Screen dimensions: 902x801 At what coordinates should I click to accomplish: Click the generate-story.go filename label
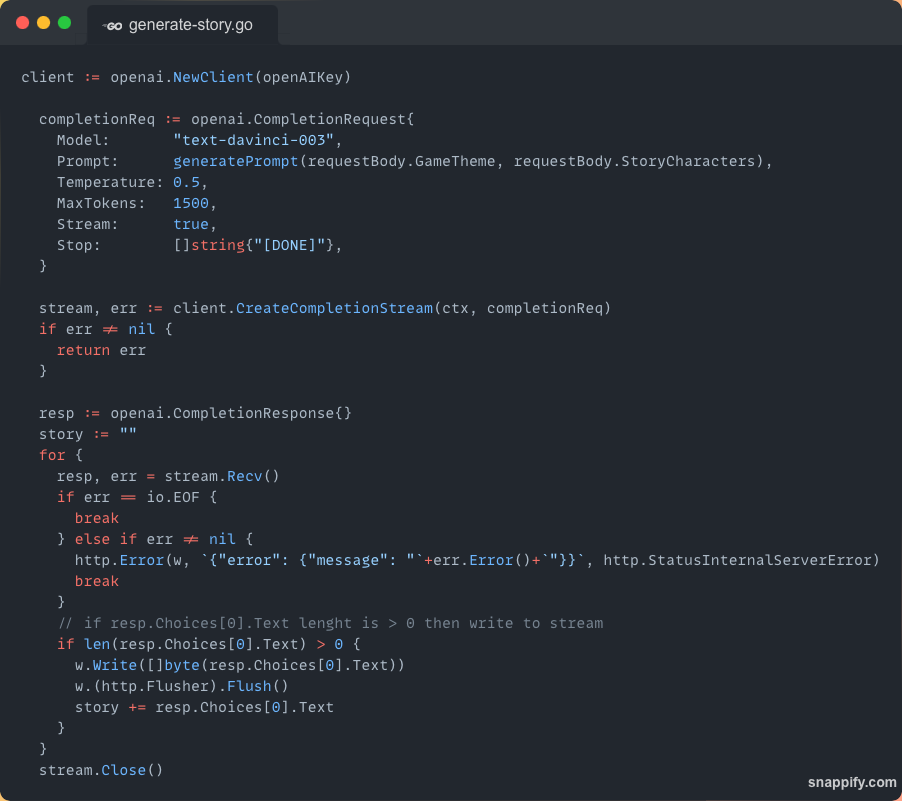190,27
